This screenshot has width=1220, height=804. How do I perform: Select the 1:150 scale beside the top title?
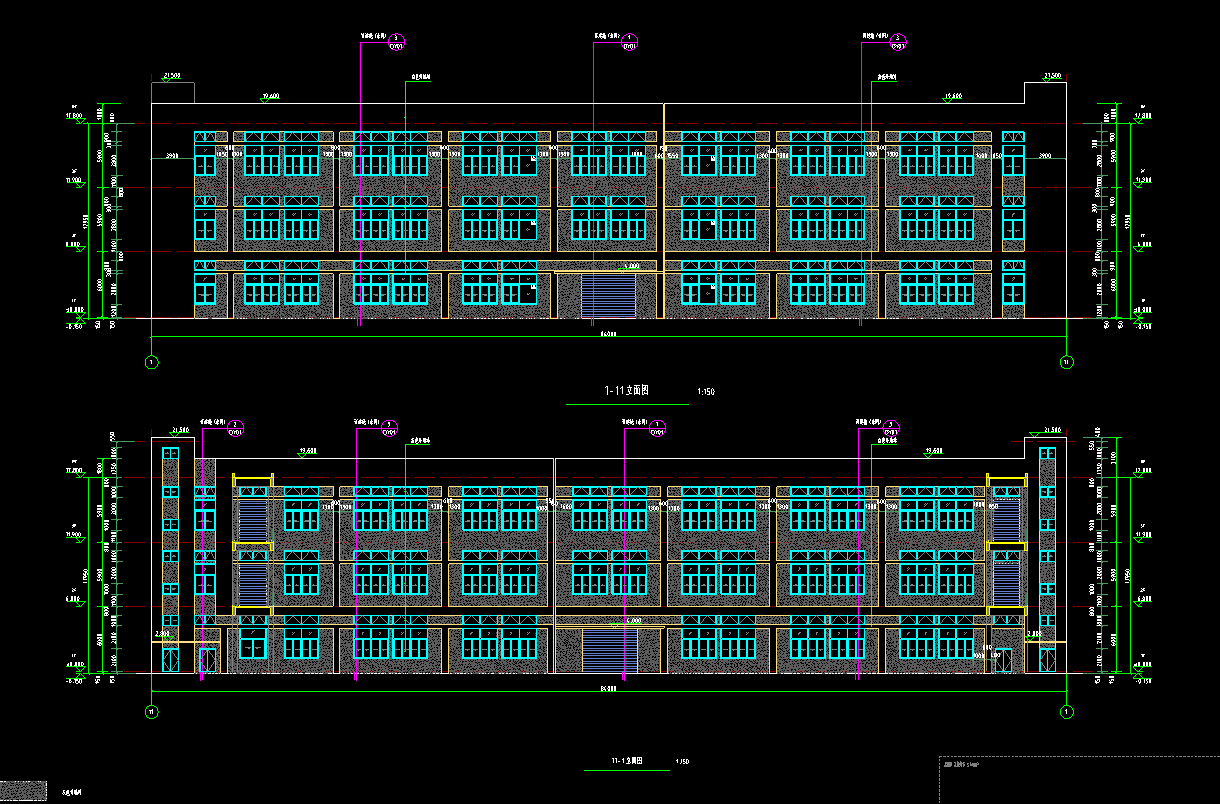(704, 393)
